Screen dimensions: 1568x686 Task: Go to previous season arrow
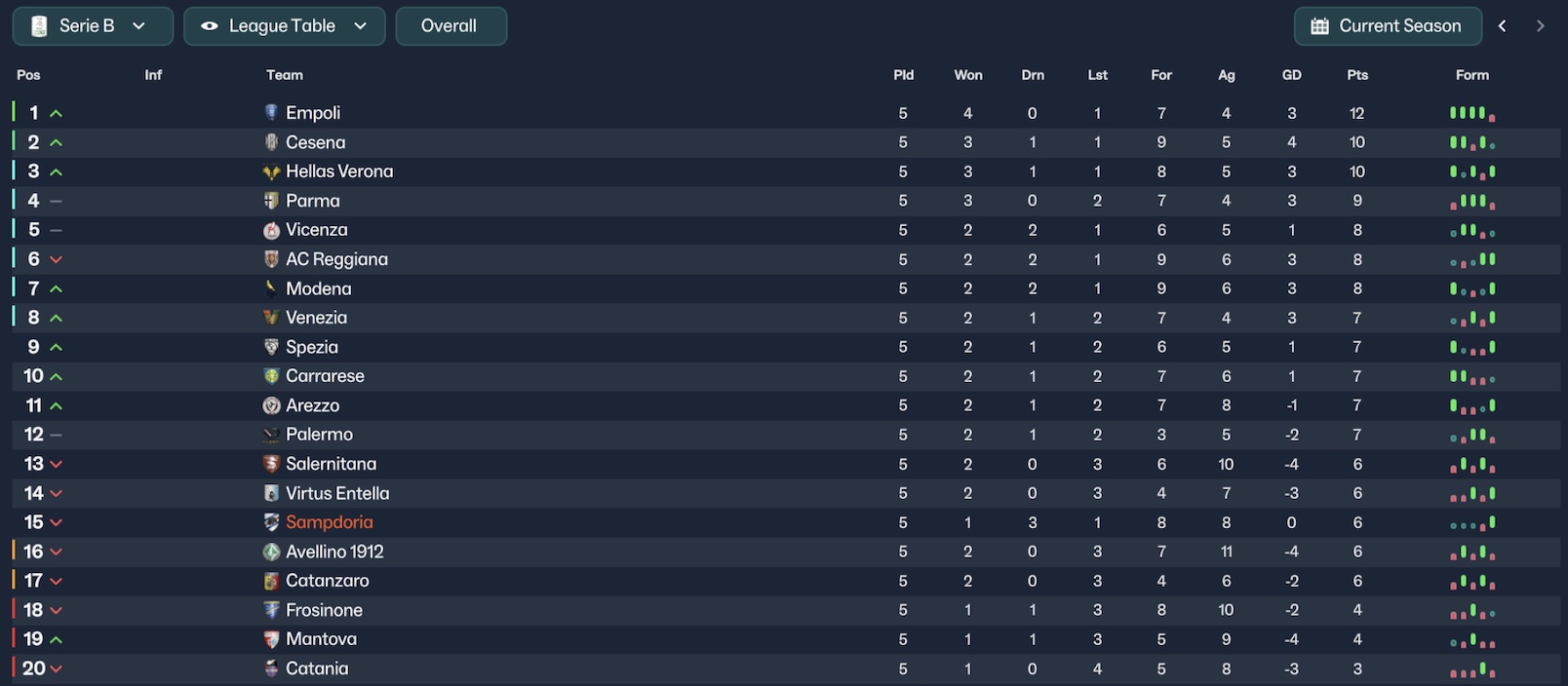[1502, 26]
